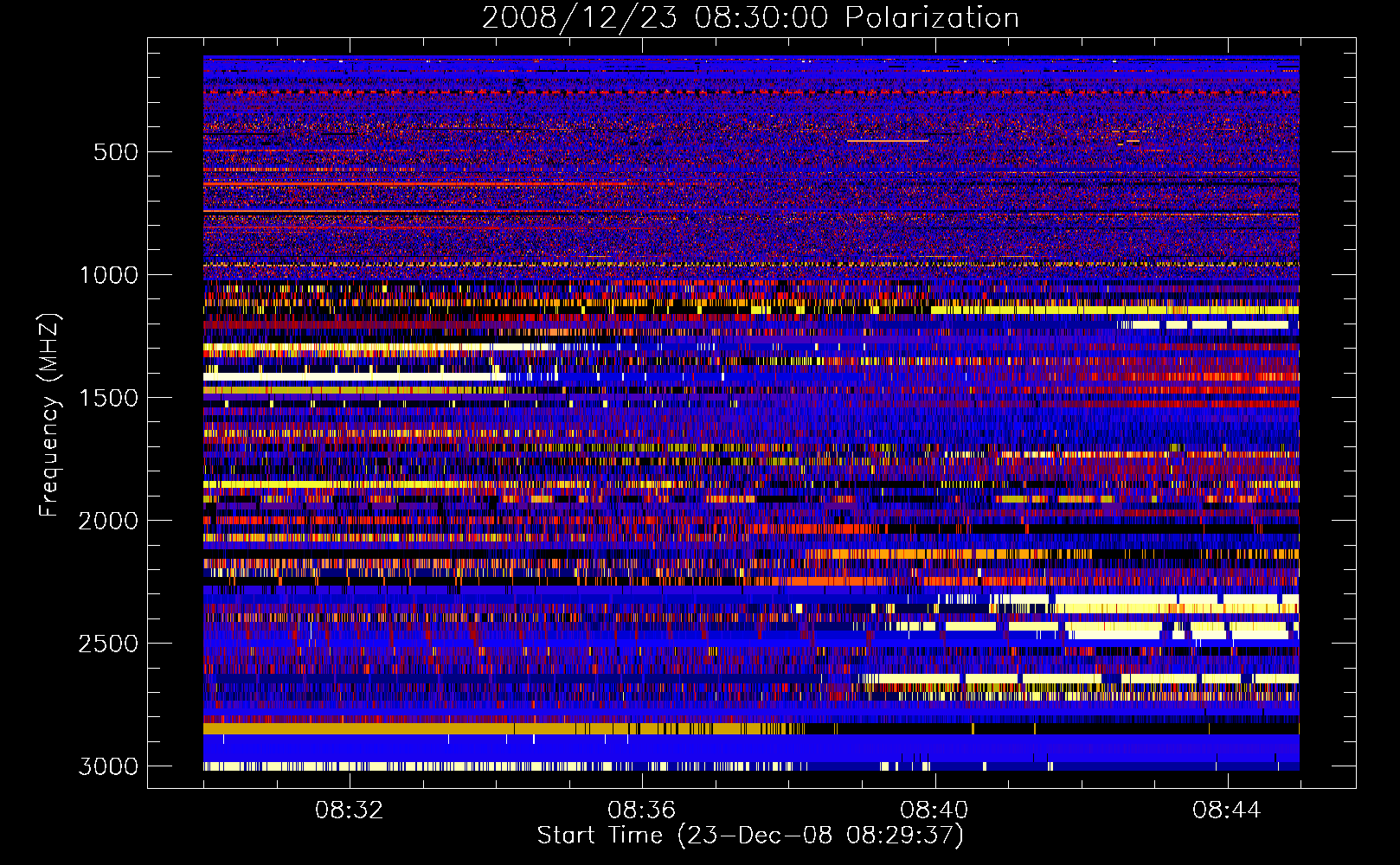Click the plot title '2008/12/23 08:30:00 Polarization'
The height and width of the screenshot is (865, 1400).
pos(750,18)
